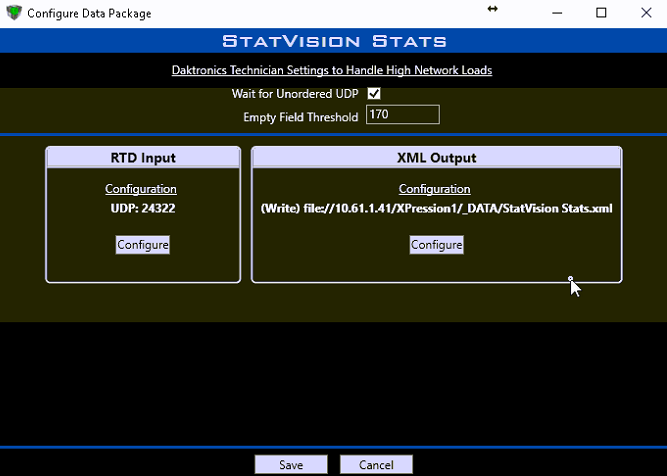
Task: Click the Configuration heading in XML Output
Action: (x=435, y=189)
